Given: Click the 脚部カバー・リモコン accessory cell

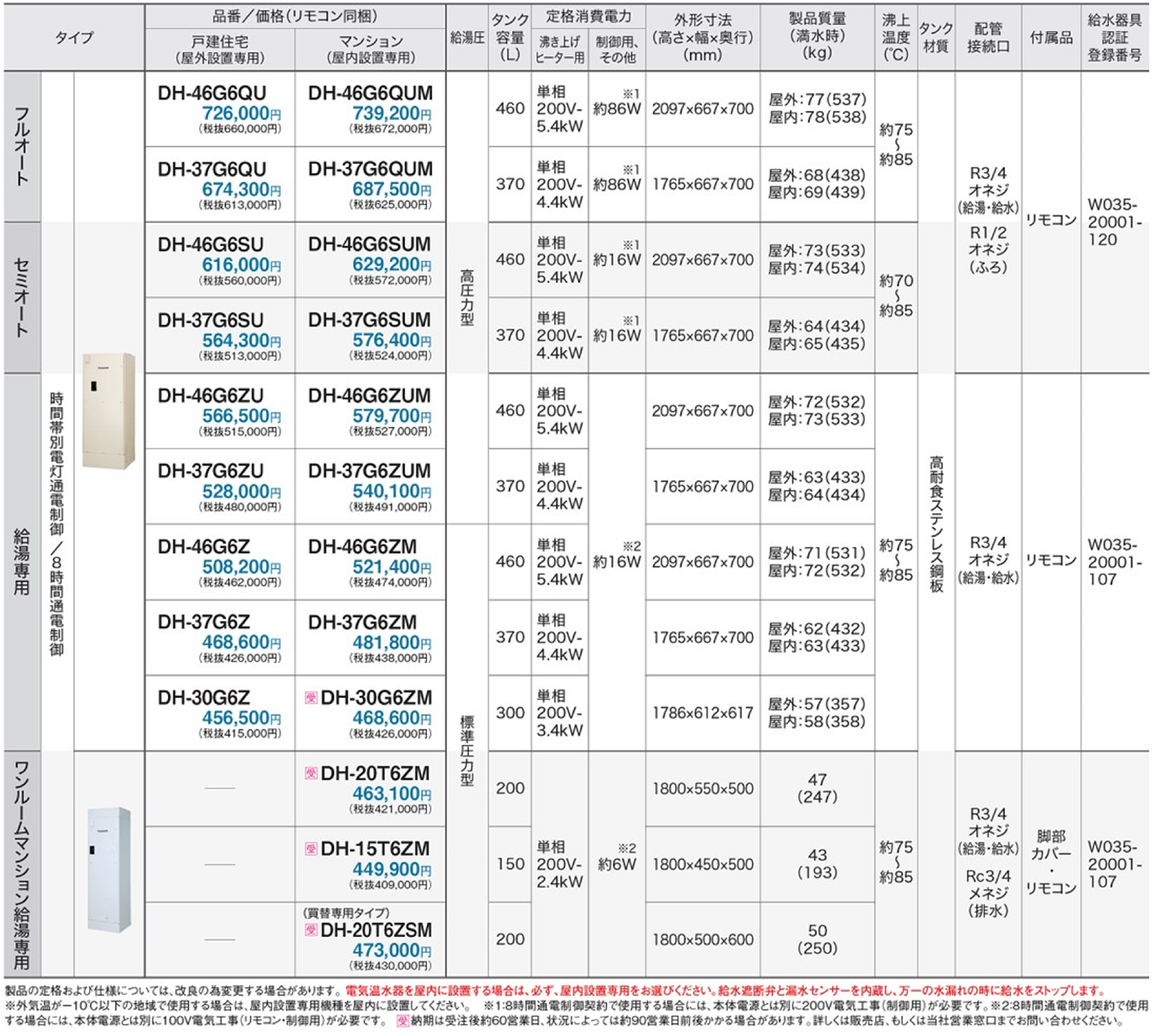Looking at the screenshot, I should pyautogui.click(x=1051, y=862).
